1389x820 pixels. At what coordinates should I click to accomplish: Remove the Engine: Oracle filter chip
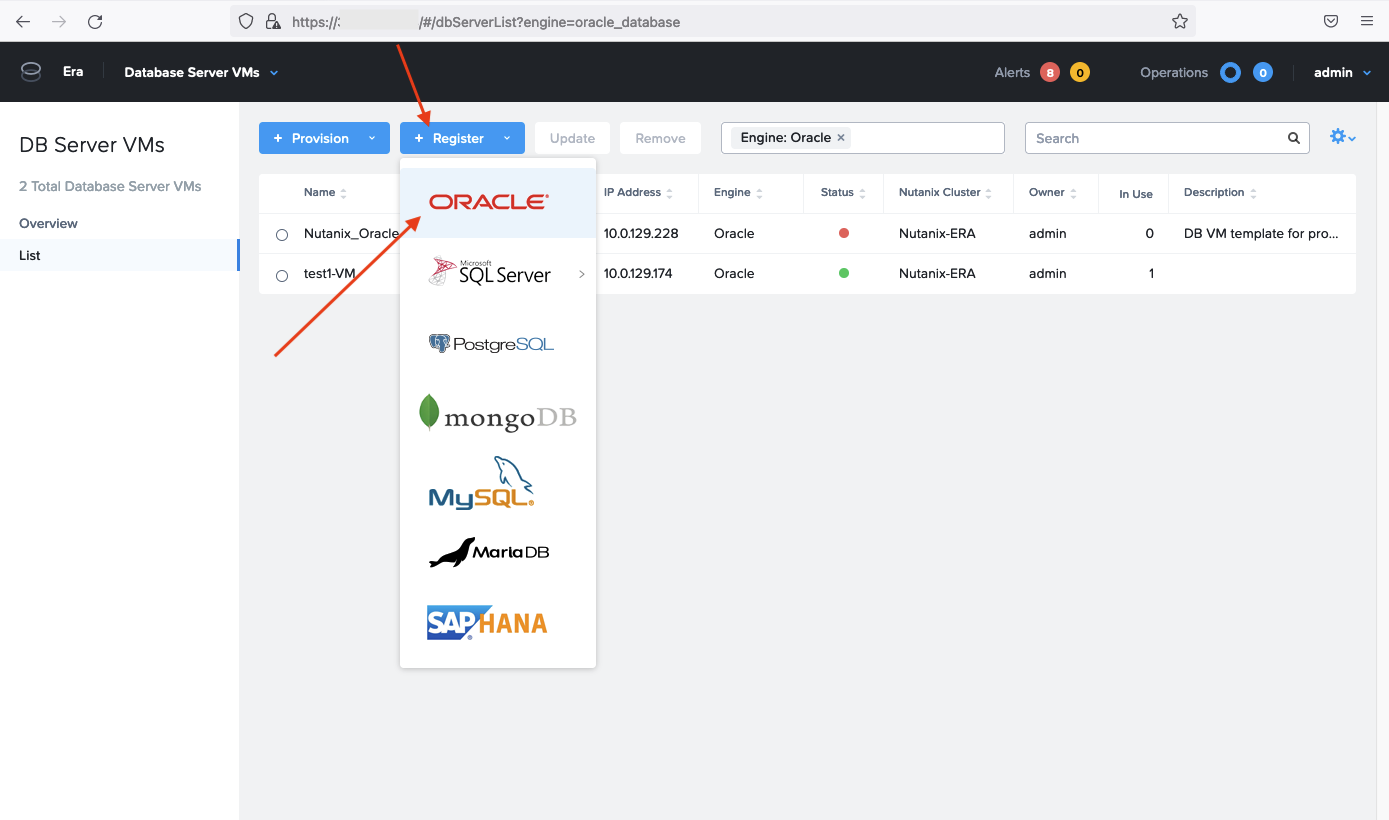pos(841,137)
